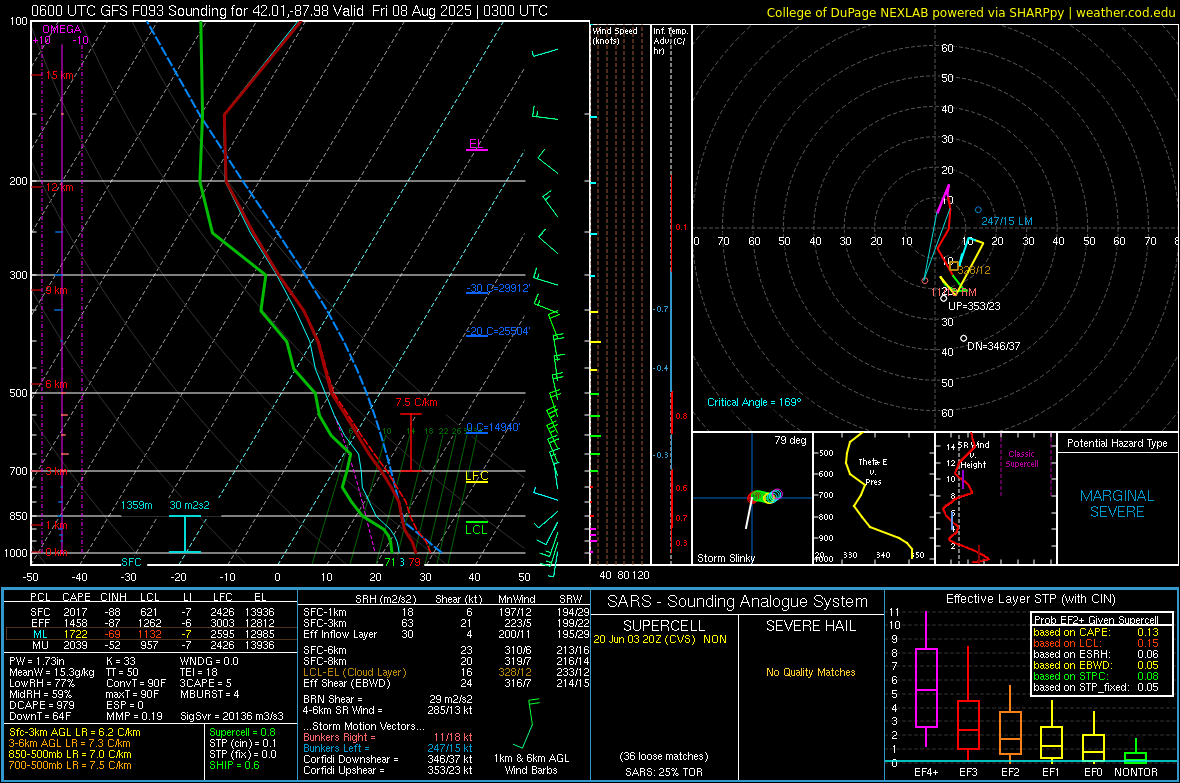Click the '-30 C=29912'' height label
Viewport: 1180px width, 783px height.
(498, 288)
